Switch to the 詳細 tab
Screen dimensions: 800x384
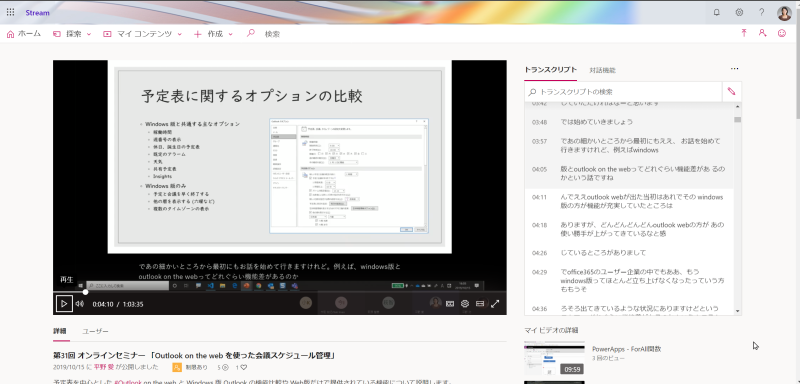point(60,331)
